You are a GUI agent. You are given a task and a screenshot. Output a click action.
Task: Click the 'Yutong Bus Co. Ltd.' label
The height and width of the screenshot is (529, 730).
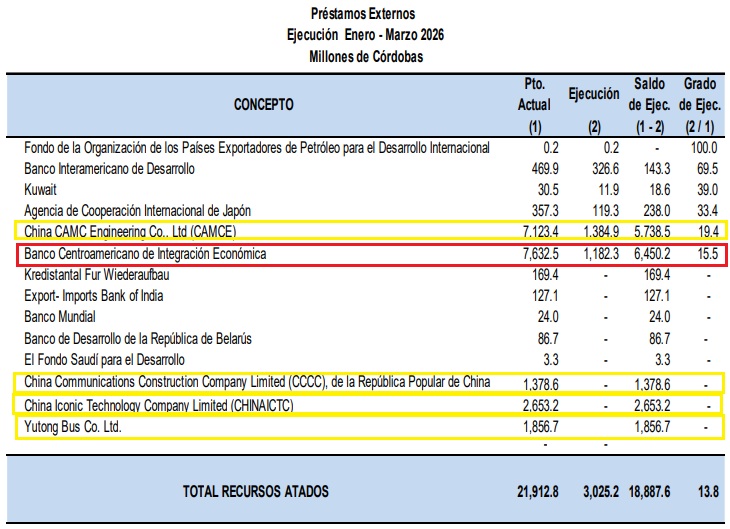coord(73,427)
